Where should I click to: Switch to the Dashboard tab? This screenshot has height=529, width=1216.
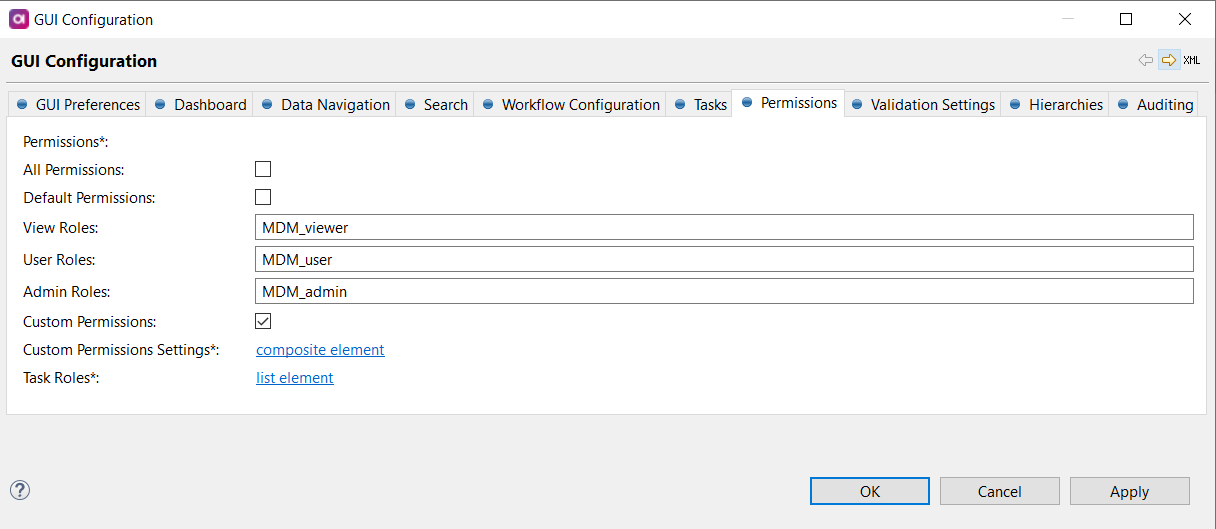click(x=200, y=105)
